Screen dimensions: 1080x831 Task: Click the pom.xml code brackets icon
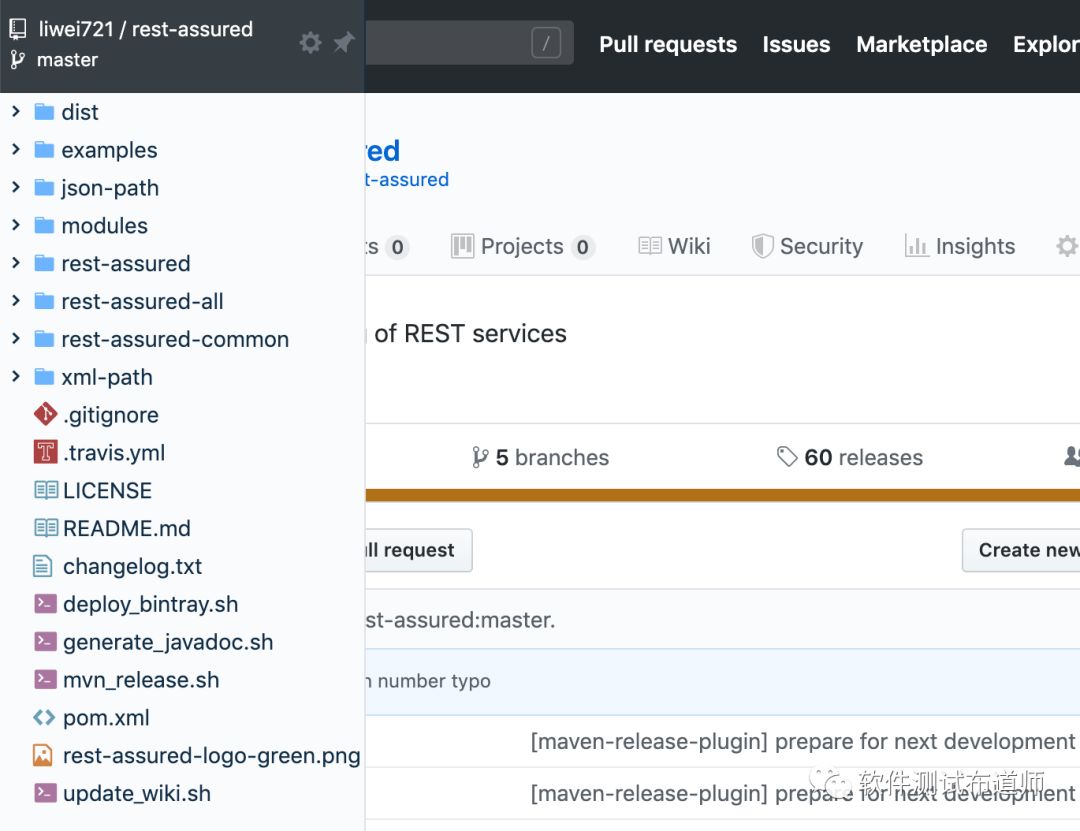(x=44, y=717)
